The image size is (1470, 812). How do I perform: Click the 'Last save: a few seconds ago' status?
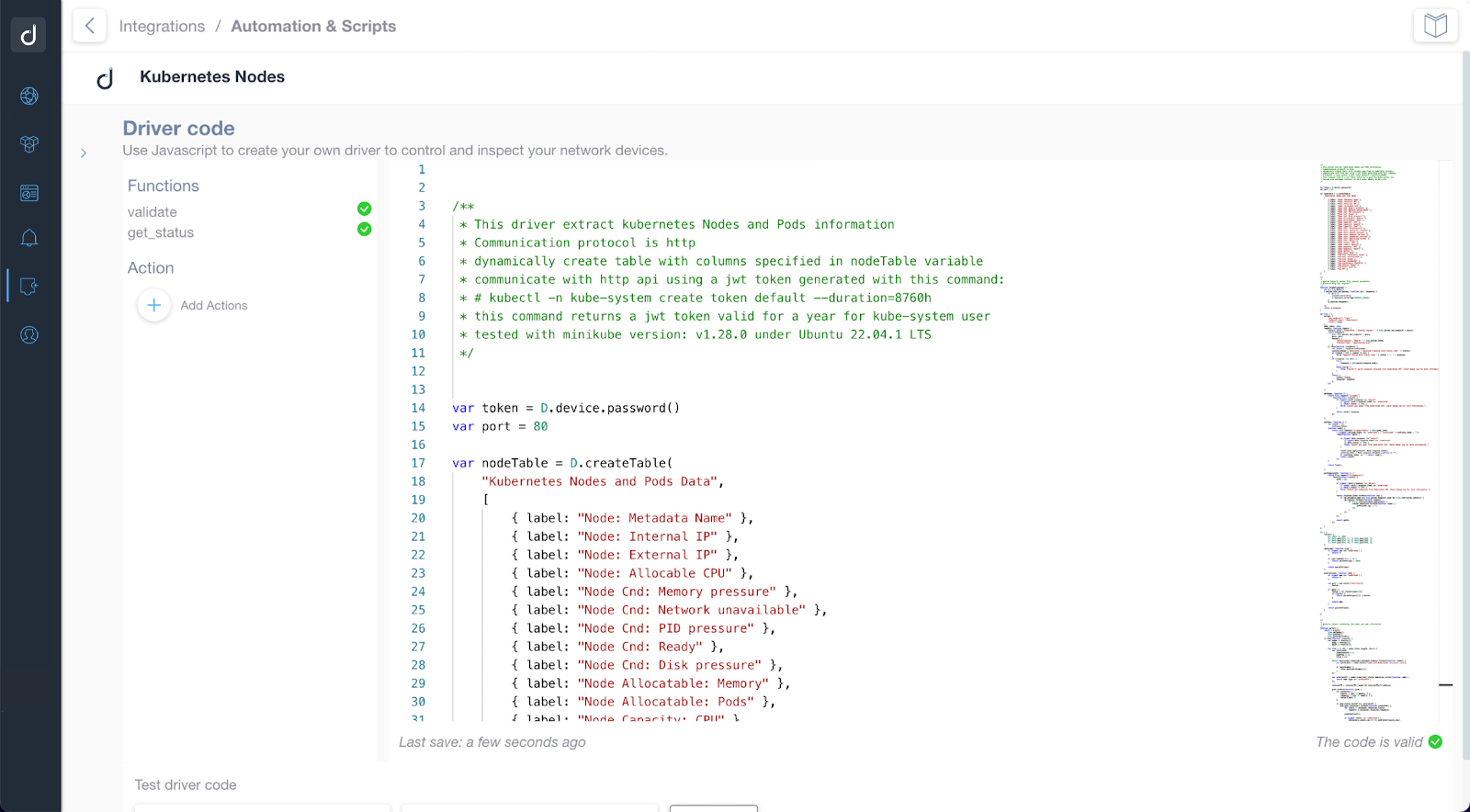coord(492,742)
